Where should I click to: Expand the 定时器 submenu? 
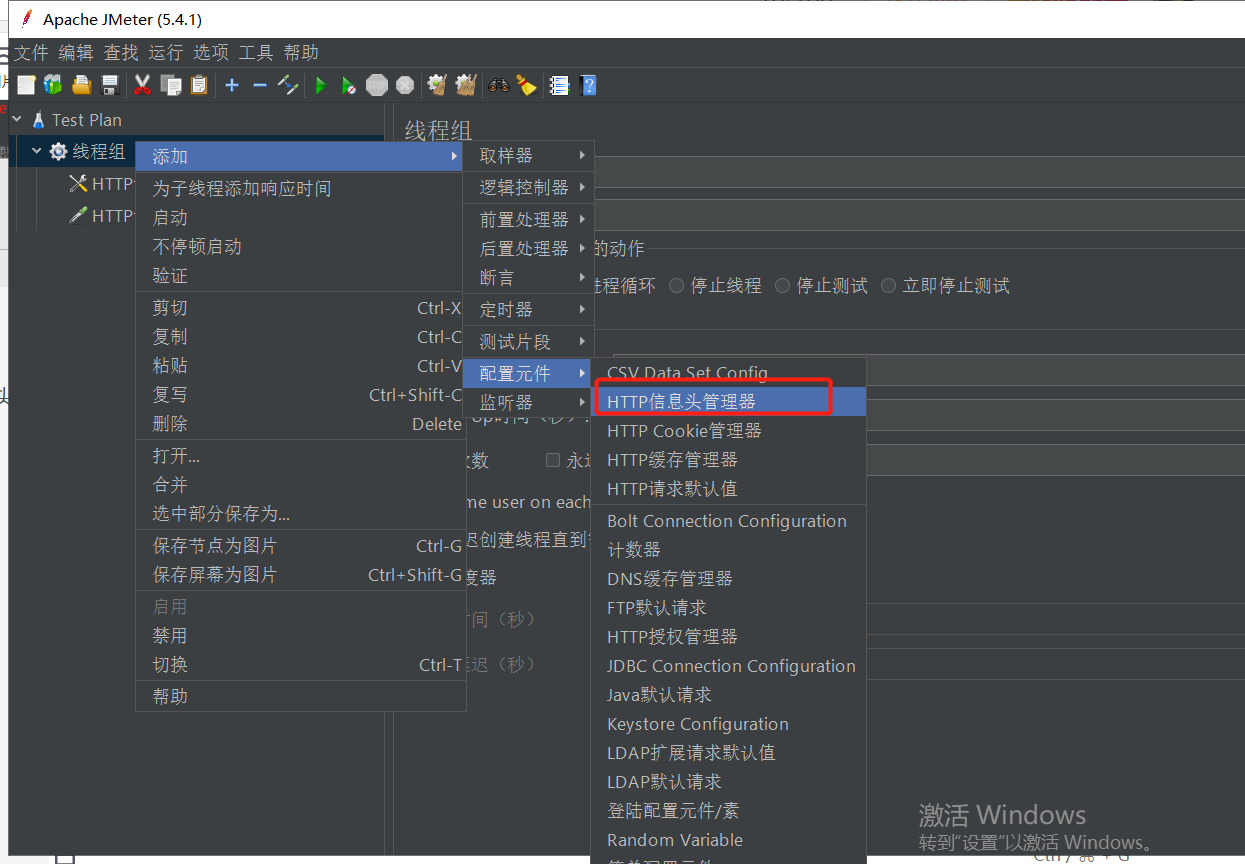pyautogui.click(x=528, y=310)
